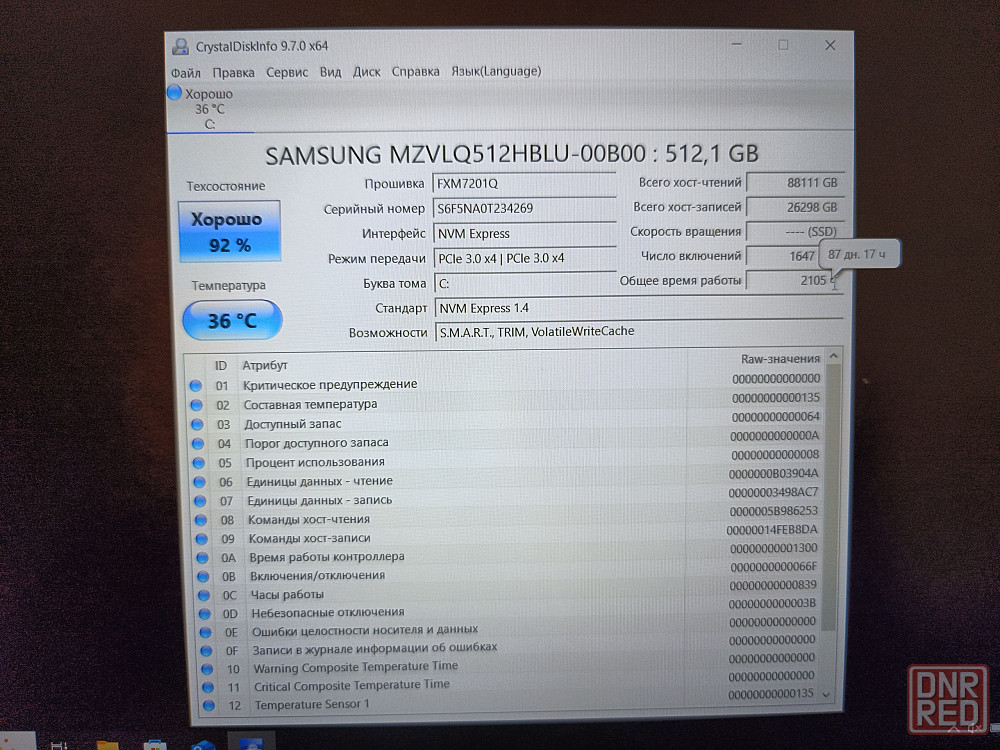Image resolution: width=1000 pixels, height=750 pixels.
Task: Click status dot for Ошибки целостности носителя row
Action: 205,633
